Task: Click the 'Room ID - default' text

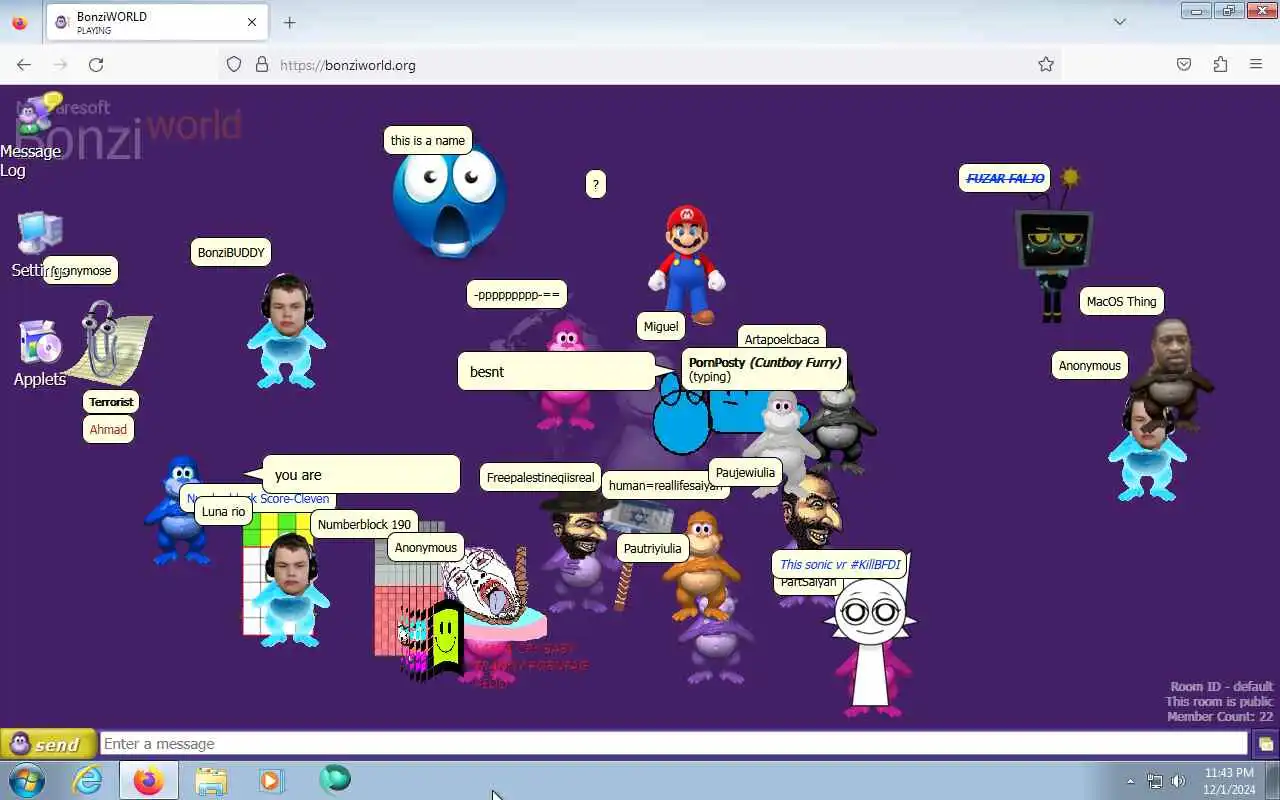Action: (1222, 686)
